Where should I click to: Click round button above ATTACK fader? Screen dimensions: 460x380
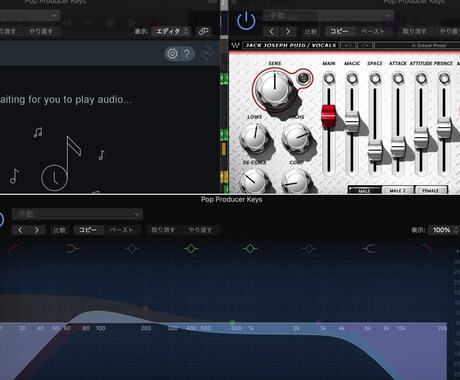398,78
